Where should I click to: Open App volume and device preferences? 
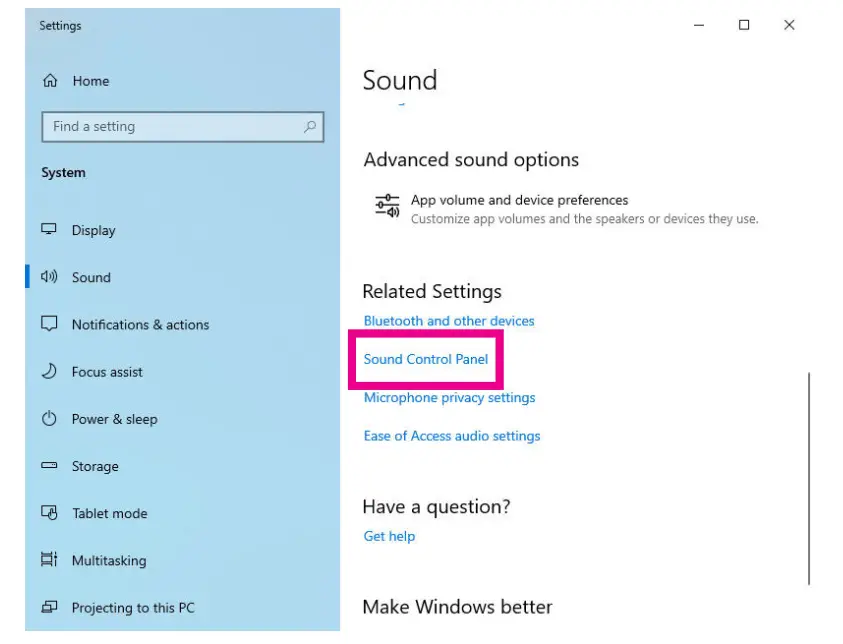(519, 200)
